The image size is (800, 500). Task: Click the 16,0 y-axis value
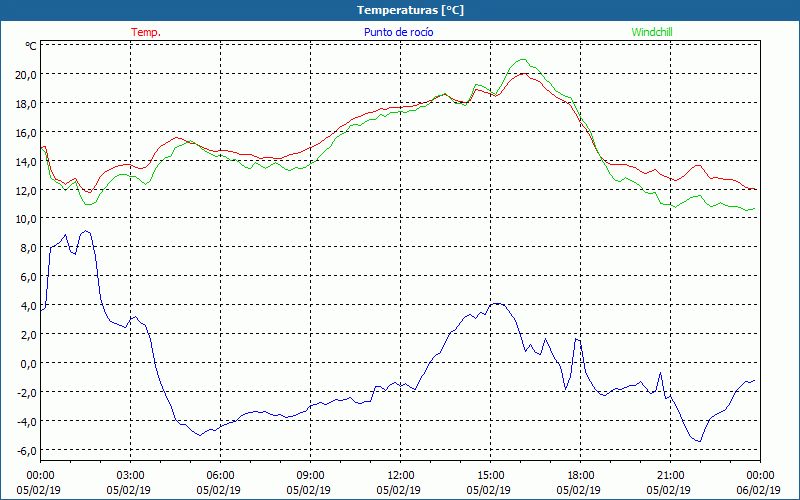(x=27, y=133)
